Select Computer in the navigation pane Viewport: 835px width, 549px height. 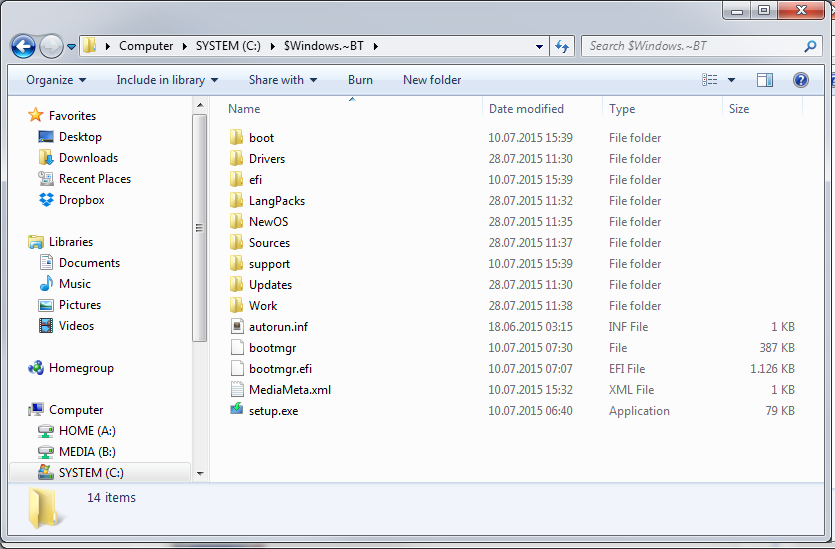click(76, 410)
